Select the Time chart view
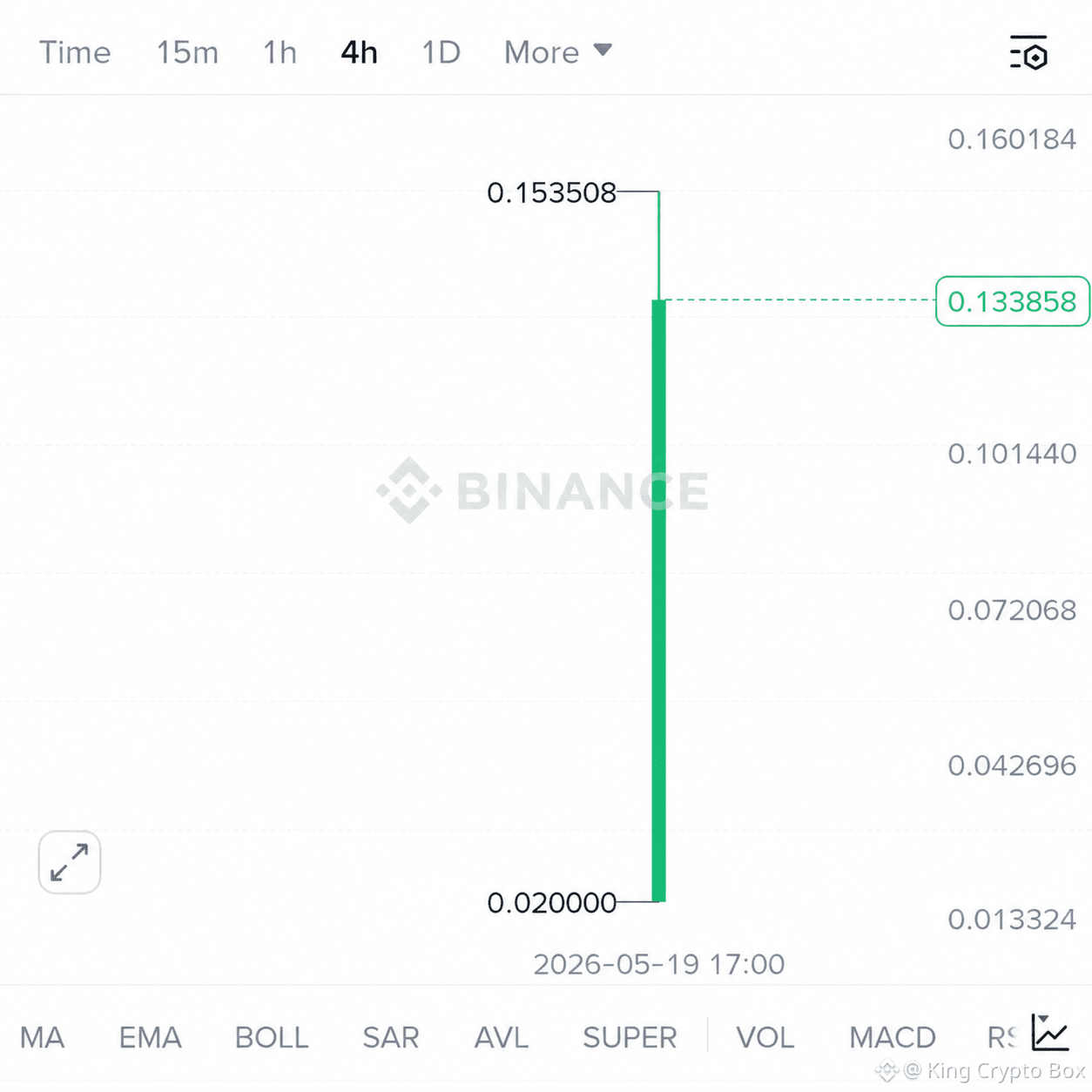1092x1092 pixels. click(x=75, y=52)
